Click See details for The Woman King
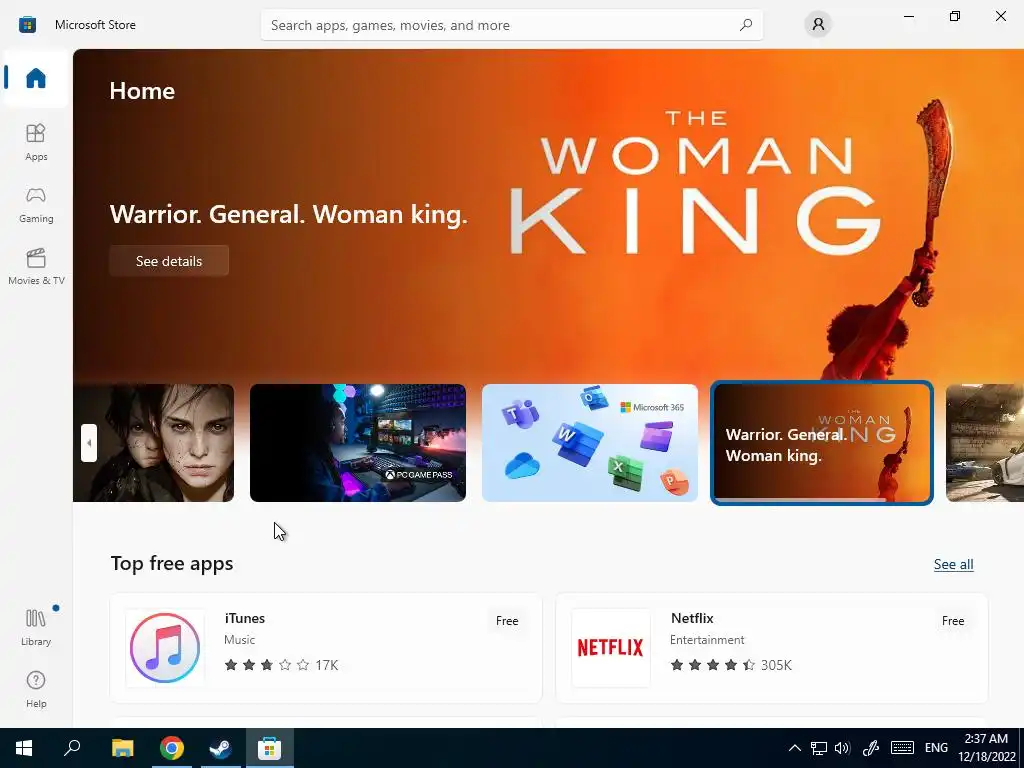The image size is (1024, 768). 169,261
